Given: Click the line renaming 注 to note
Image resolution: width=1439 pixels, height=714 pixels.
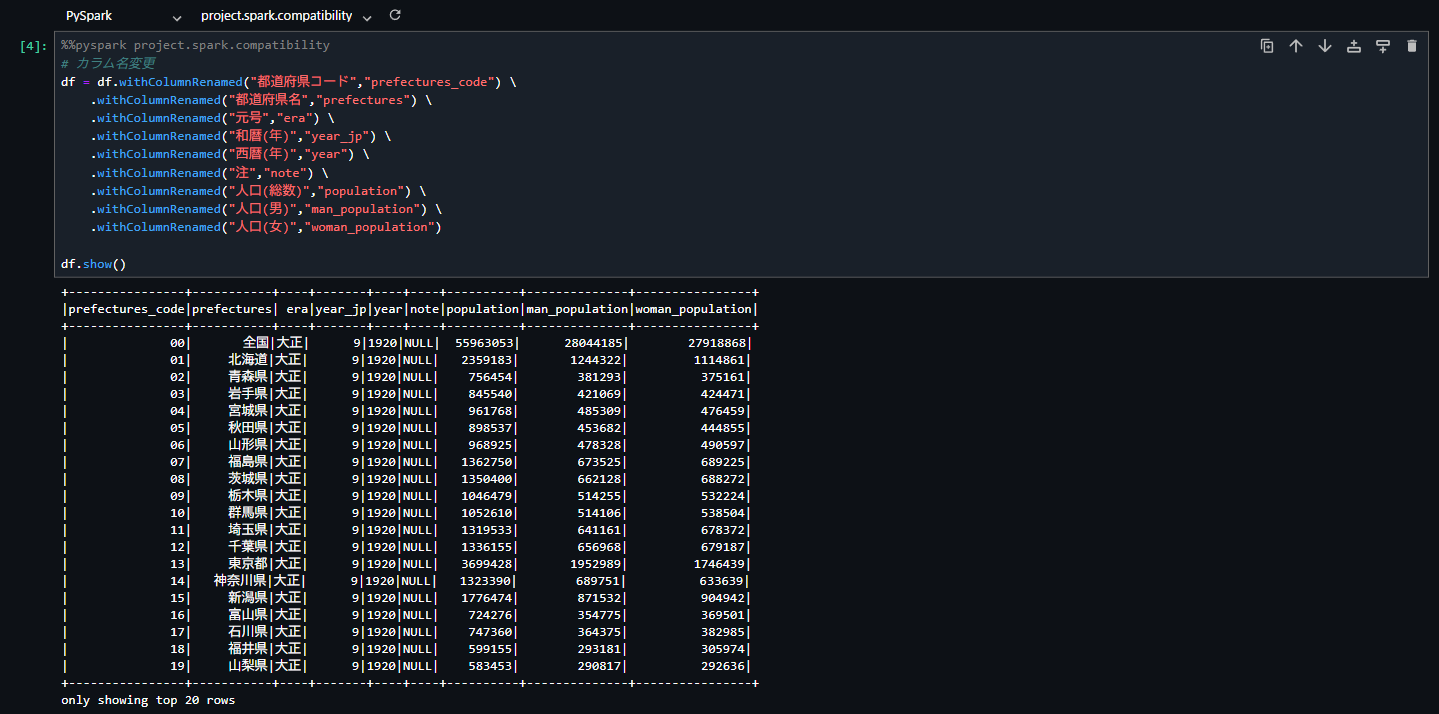Looking at the screenshot, I should (209, 173).
